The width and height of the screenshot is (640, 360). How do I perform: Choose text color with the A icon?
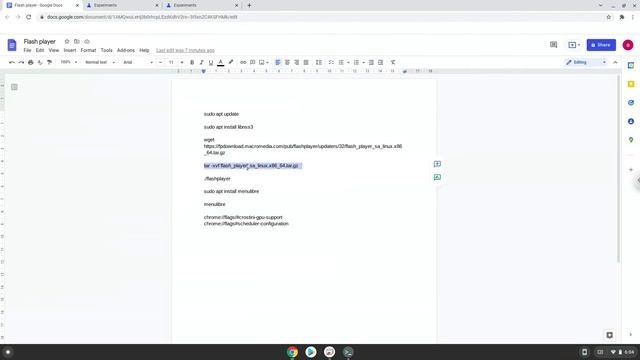[x=220, y=62]
